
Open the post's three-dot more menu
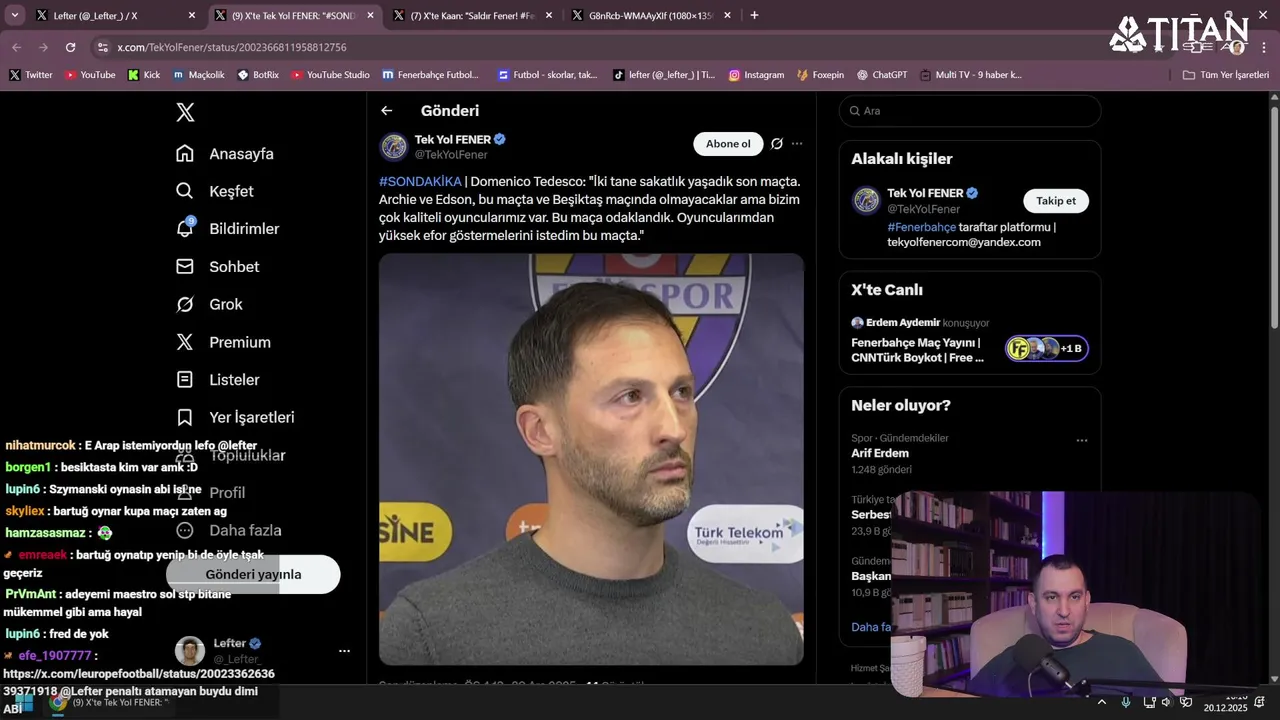click(797, 144)
